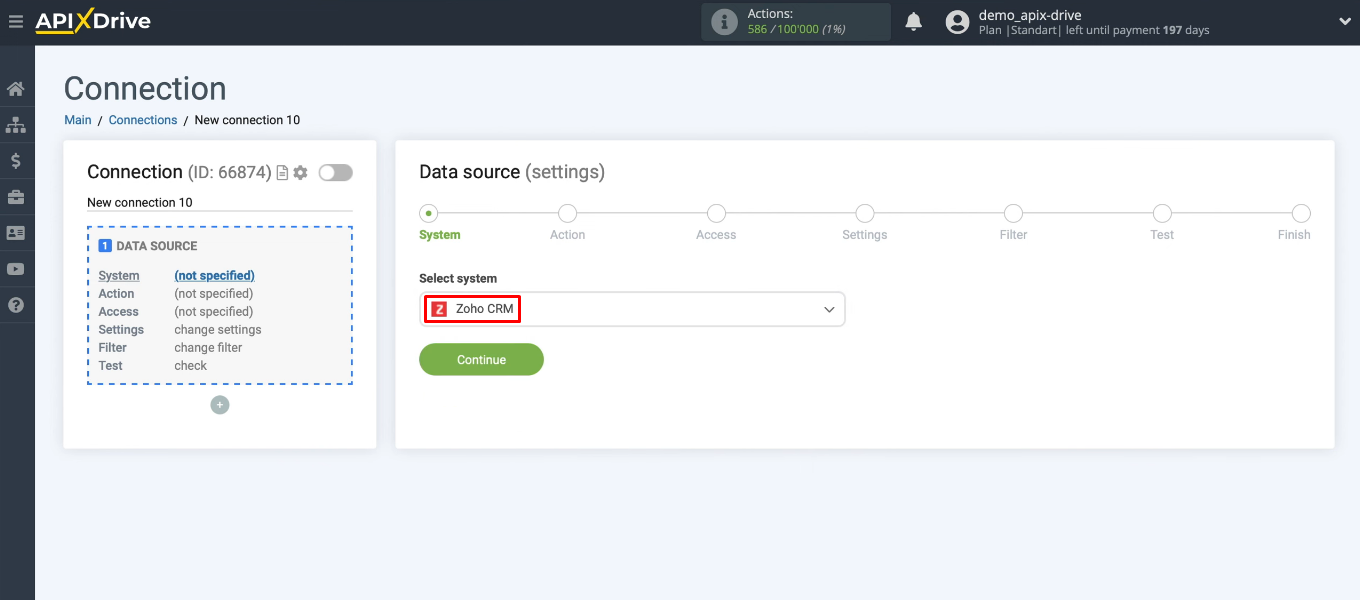Image resolution: width=1360 pixels, height=600 pixels.
Task: Switch to the Filter step
Action: pyautogui.click(x=1013, y=213)
